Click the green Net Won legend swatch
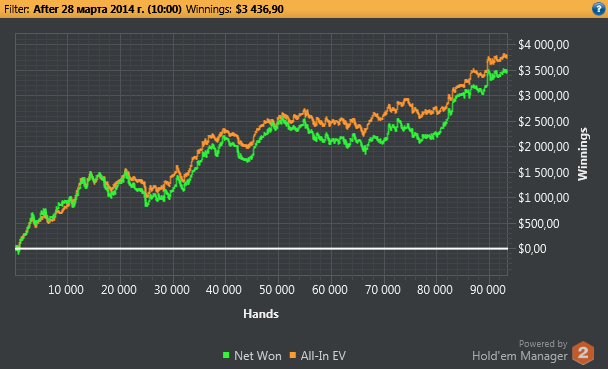This screenshot has width=608, height=369. (226, 355)
